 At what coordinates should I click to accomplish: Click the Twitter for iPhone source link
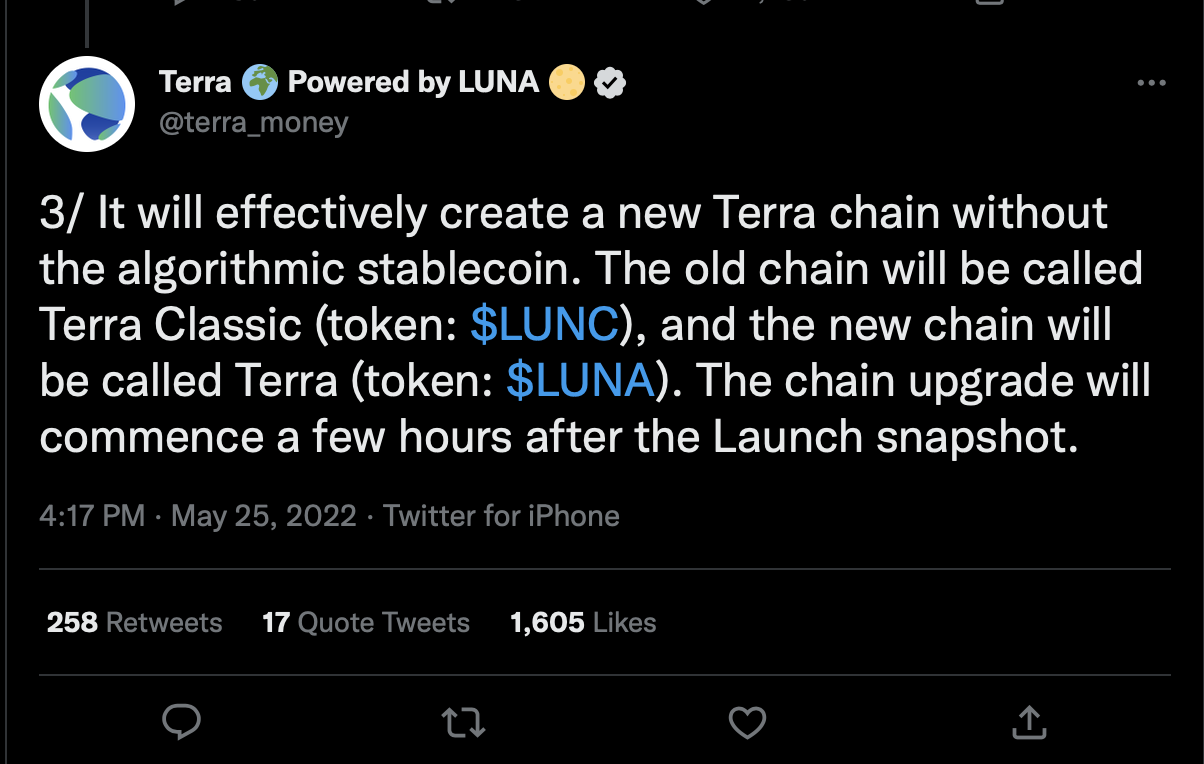502,516
